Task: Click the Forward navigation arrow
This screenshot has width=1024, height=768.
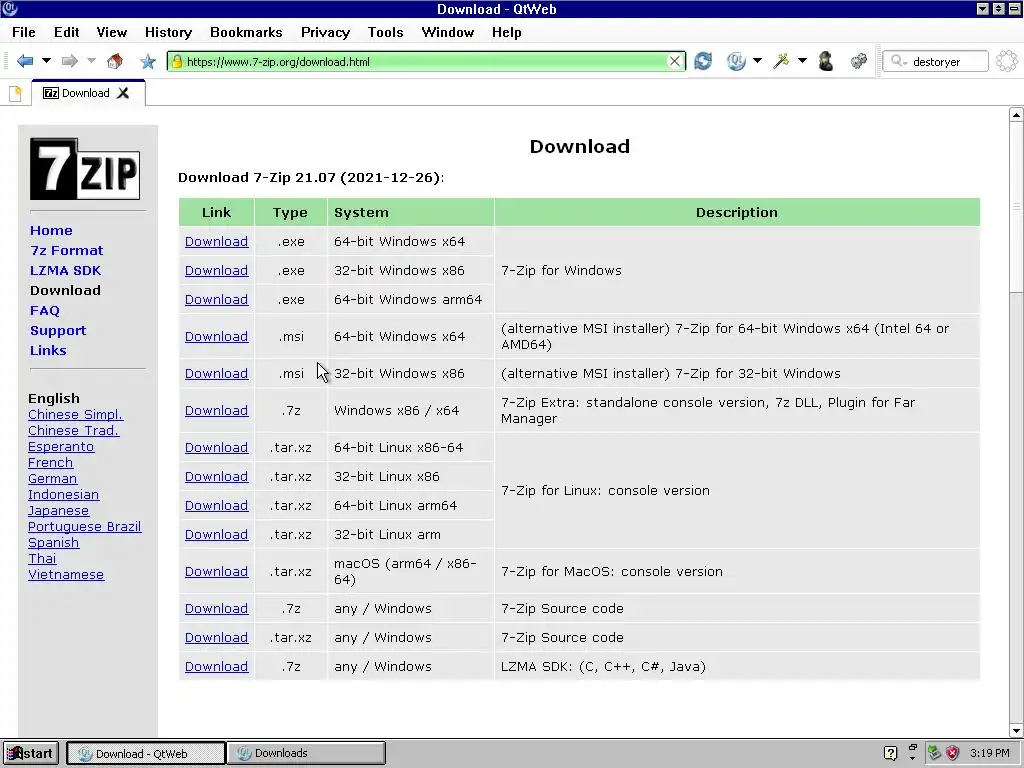Action: click(69, 61)
